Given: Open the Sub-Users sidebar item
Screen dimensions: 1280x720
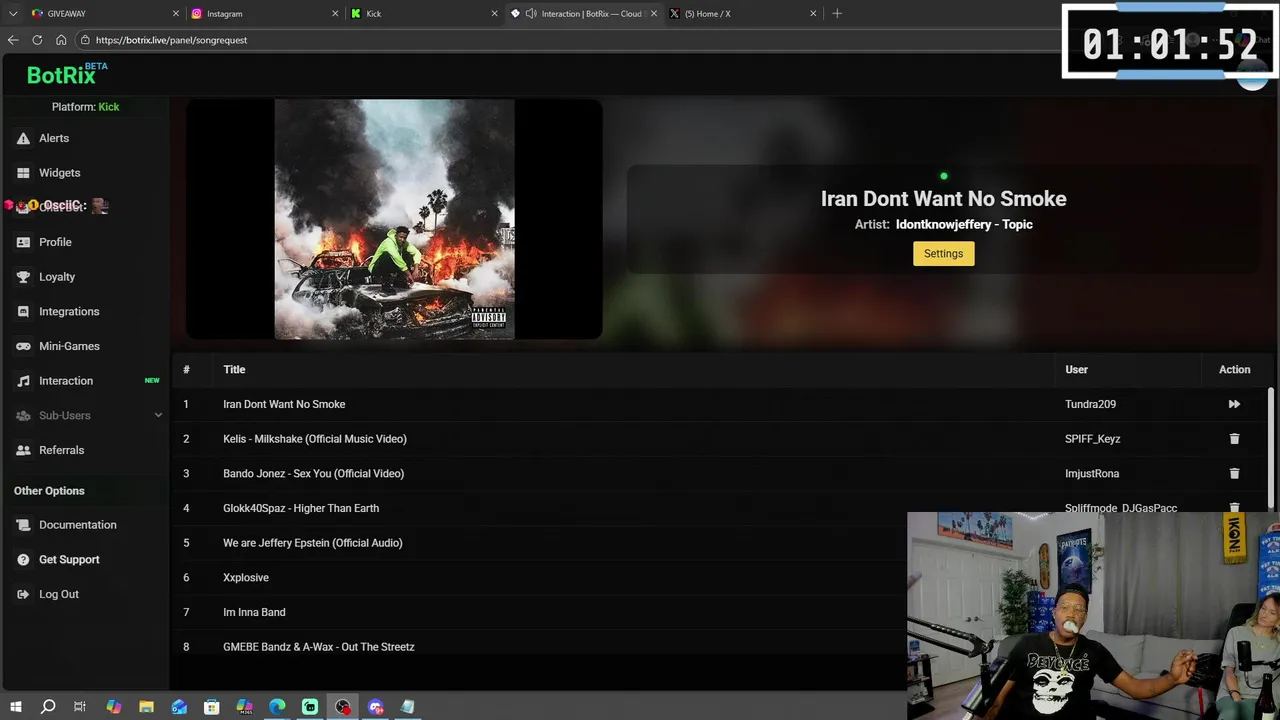Looking at the screenshot, I should click(86, 415).
